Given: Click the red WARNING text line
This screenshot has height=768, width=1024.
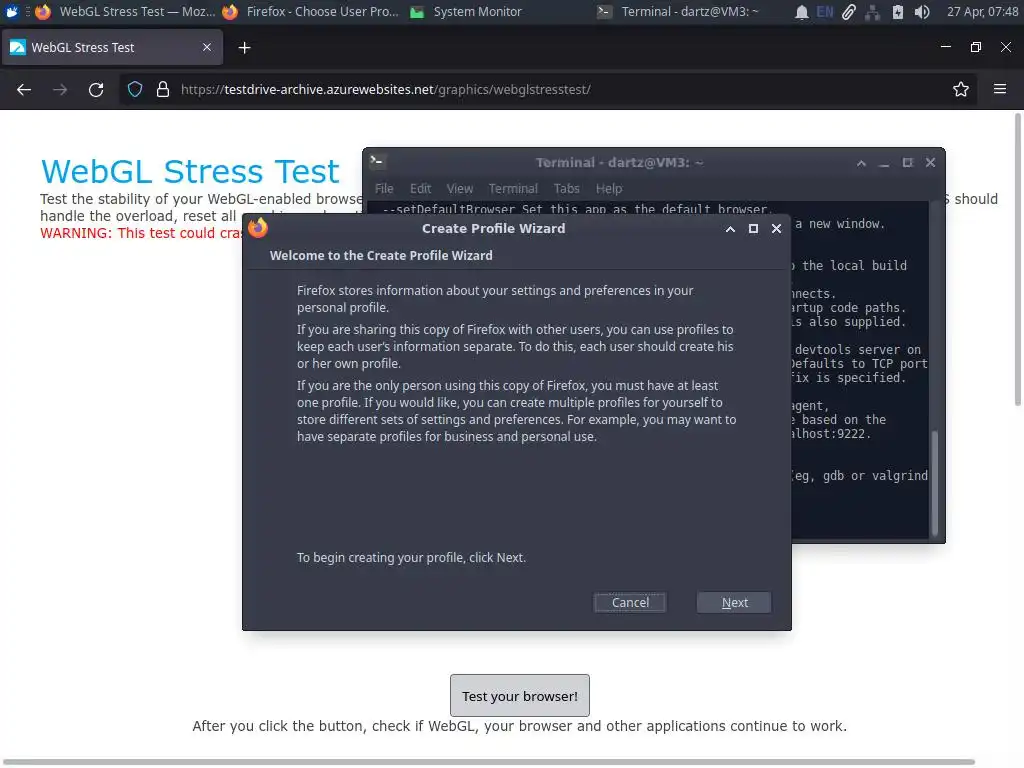Looking at the screenshot, I should pyautogui.click(x=141, y=233).
